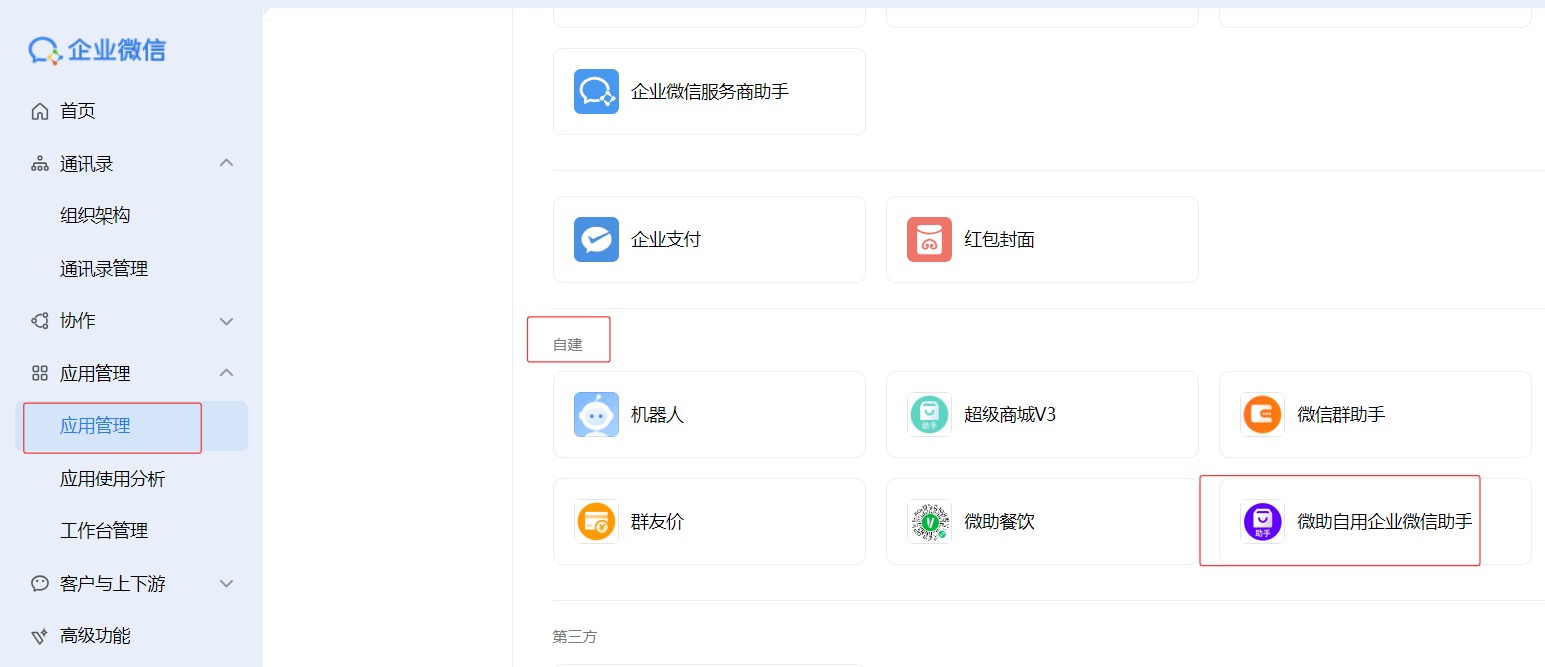The height and width of the screenshot is (667, 1545).
Task: Click the orange 群友价 app icon
Action: [x=596, y=521]
